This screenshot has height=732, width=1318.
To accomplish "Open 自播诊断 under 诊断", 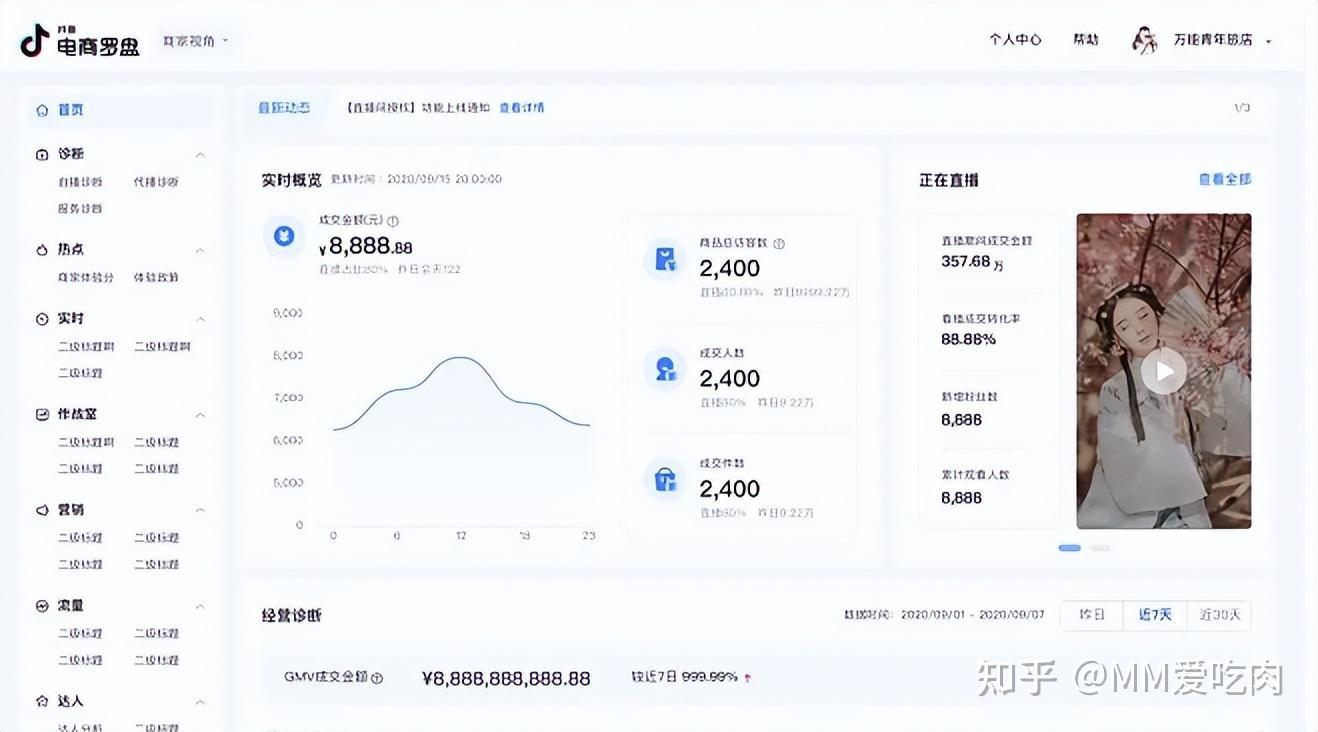I will [x=80, y=182].
